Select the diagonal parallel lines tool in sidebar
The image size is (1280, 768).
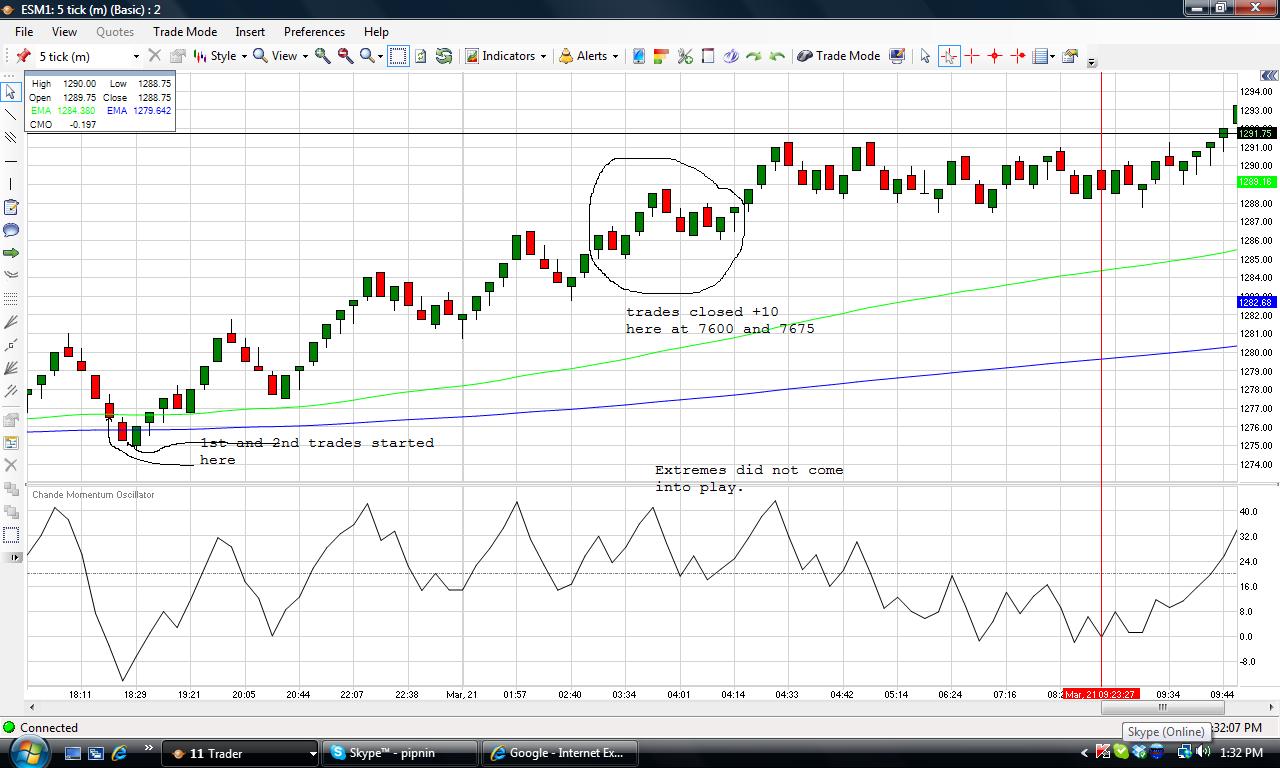click(11, 392)
